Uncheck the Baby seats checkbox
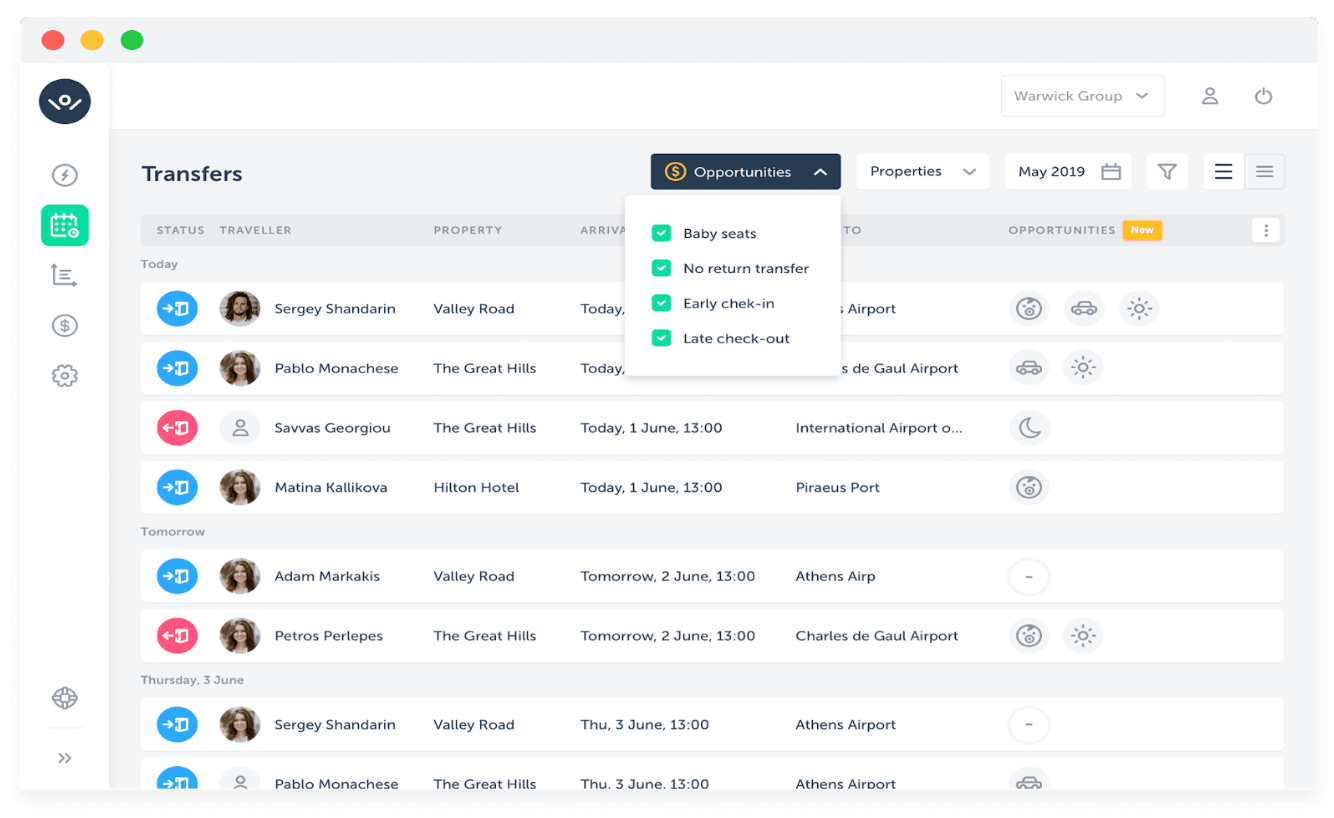The image size is (1334, 818). tap(661, 234)
